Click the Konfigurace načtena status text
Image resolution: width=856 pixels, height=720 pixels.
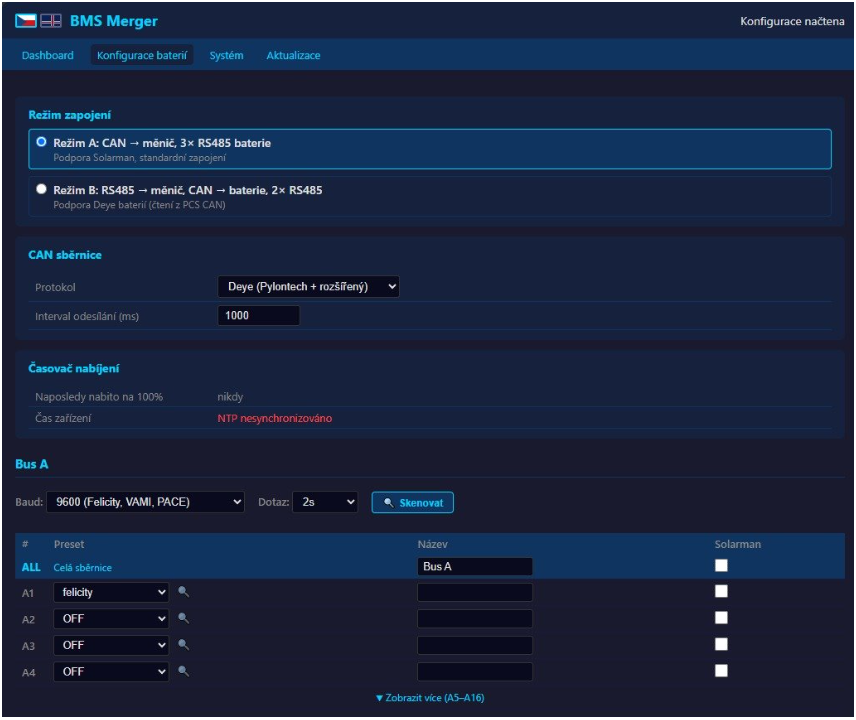(792, 21)
